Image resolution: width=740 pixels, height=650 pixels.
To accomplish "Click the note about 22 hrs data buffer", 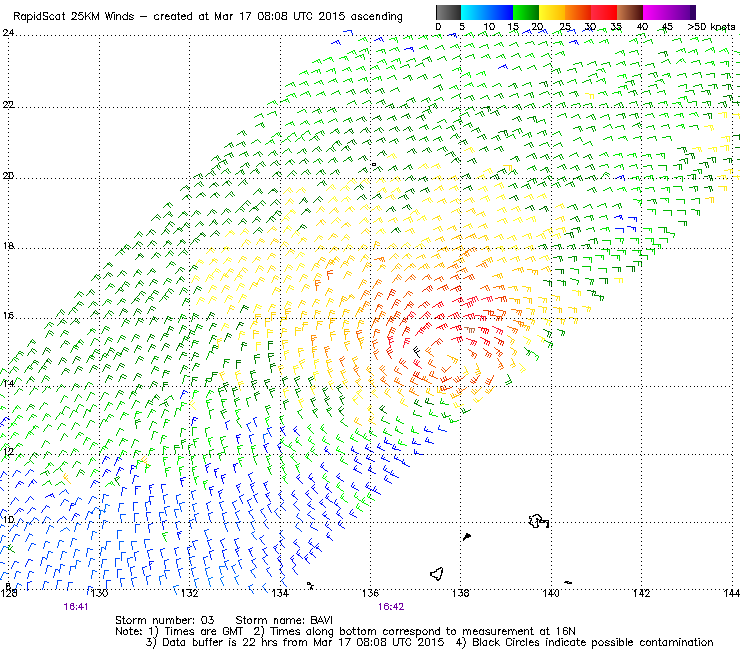I will 295,642.
